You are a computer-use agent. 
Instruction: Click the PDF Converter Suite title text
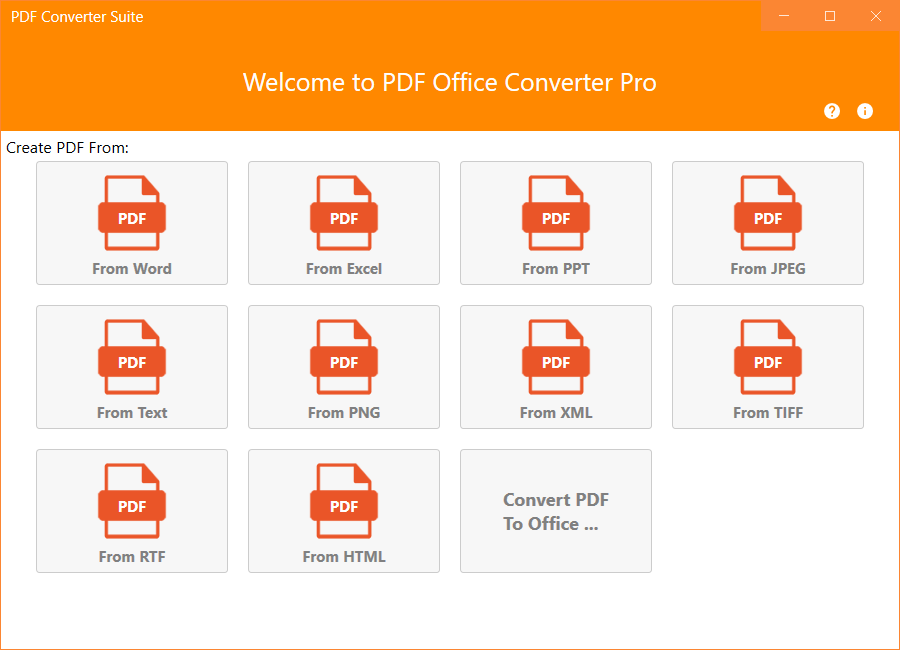pos(76,16)
